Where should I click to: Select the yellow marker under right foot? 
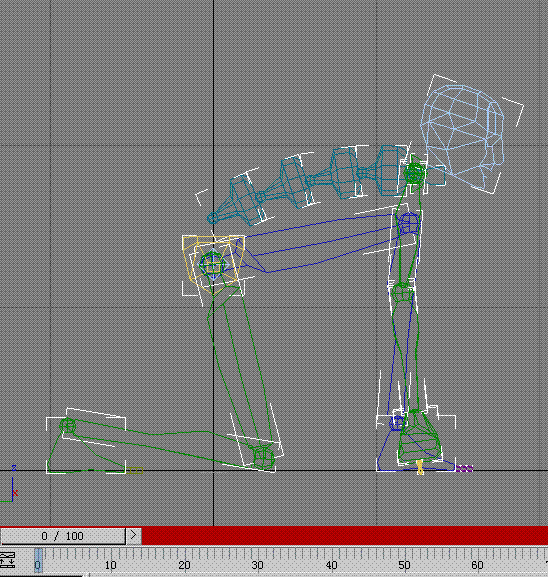click(x=420, y=467)
